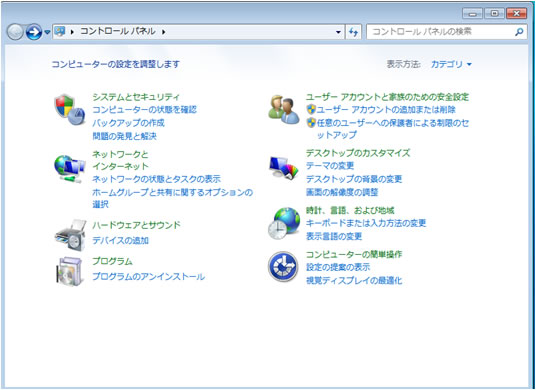This screenshot has width=536, height=390.
Task: Click ネットワークの状態とタスクの表示 link
Action: [x=157, y=179]
